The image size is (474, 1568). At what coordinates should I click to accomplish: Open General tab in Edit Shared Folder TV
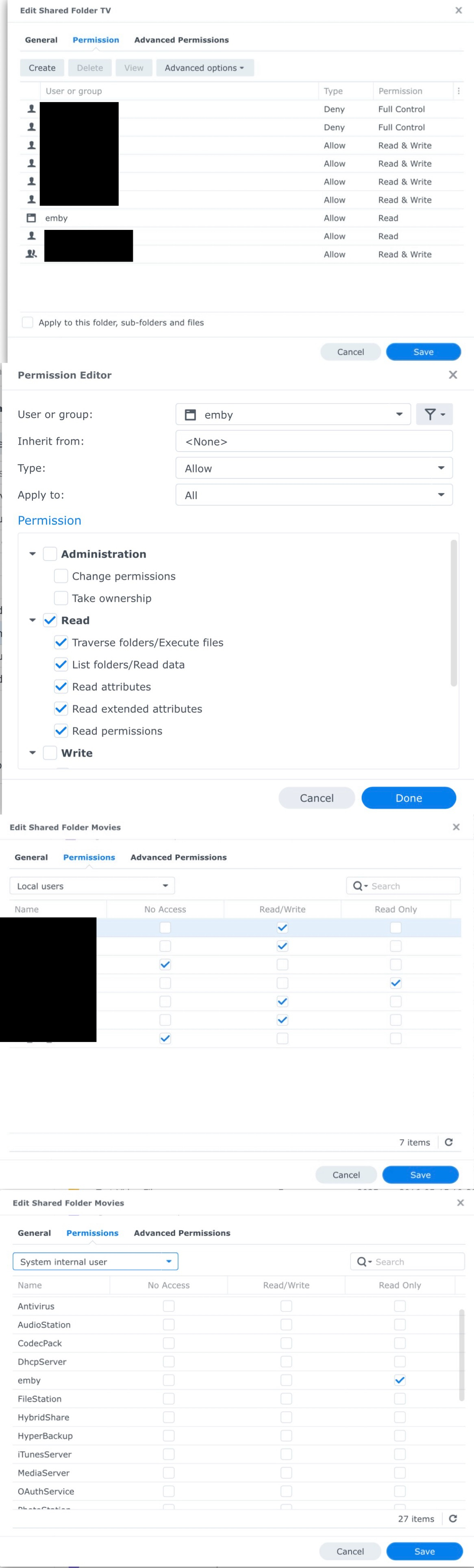click(x=41, y=40)
